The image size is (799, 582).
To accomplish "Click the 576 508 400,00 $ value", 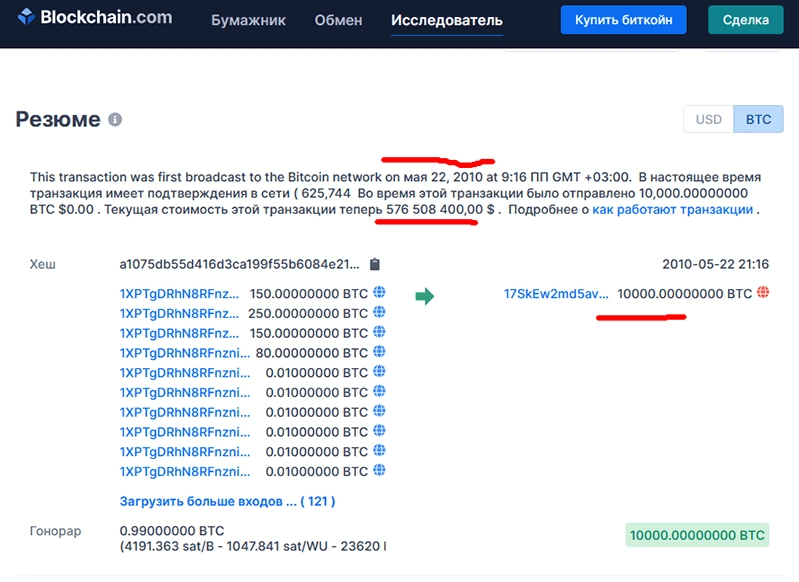I will (x=440, y=209).
